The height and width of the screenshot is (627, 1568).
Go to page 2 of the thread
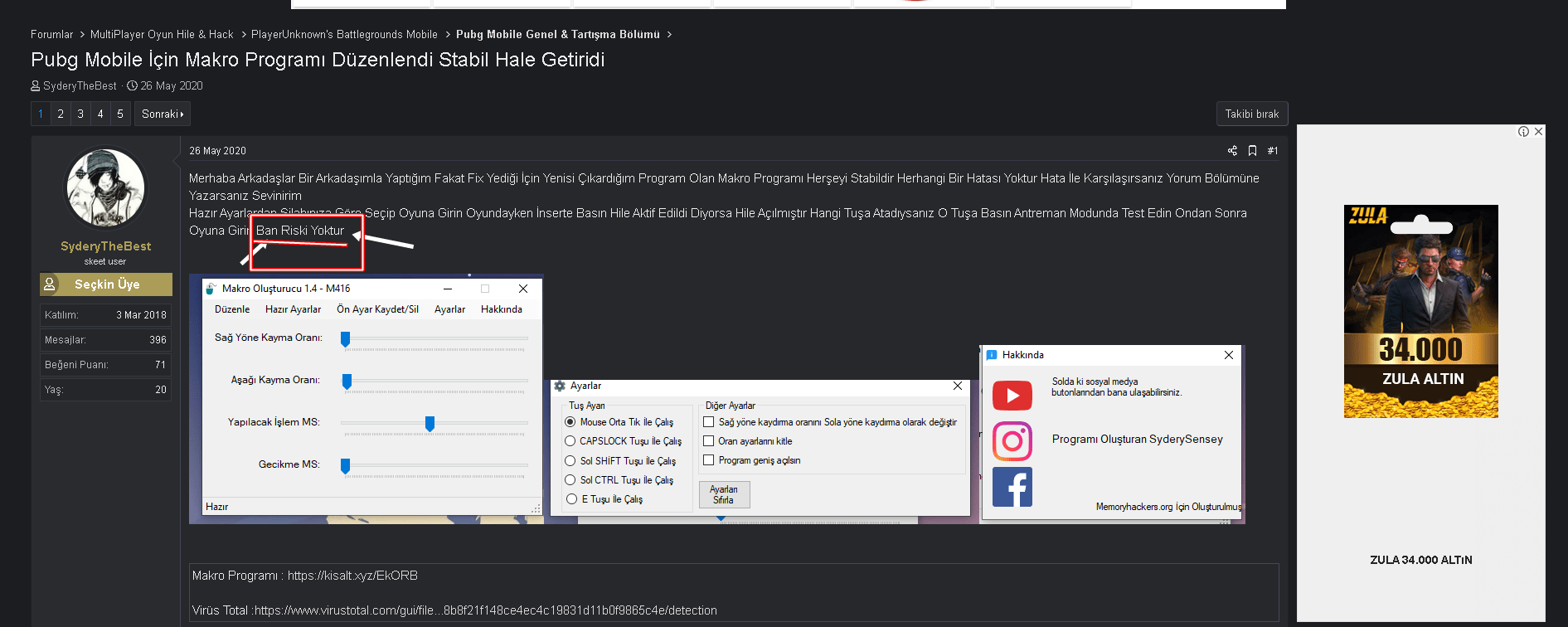point(61,114)
